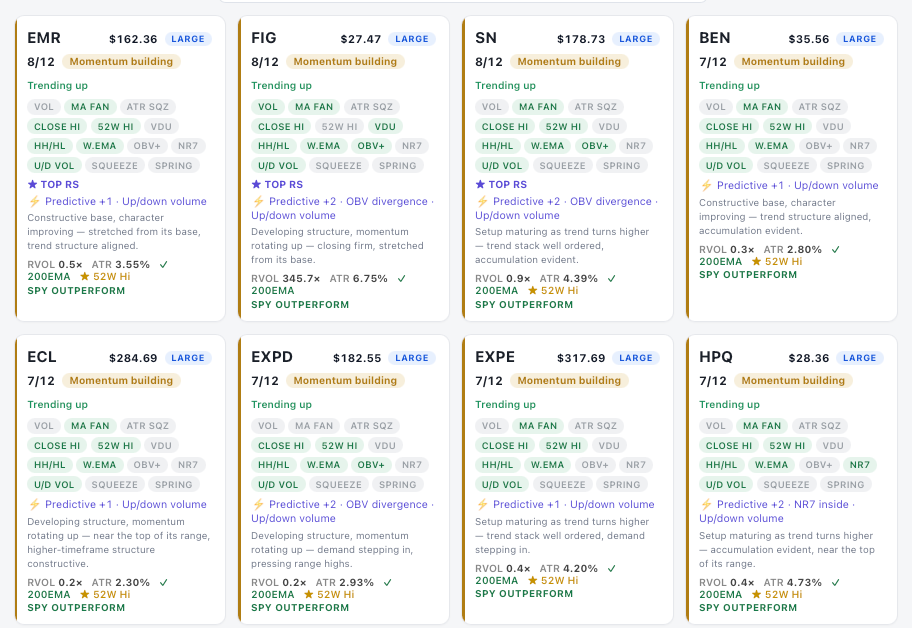Open the BEN ticker title
This screenshot has height=628, width=912.
pos(715,38)
